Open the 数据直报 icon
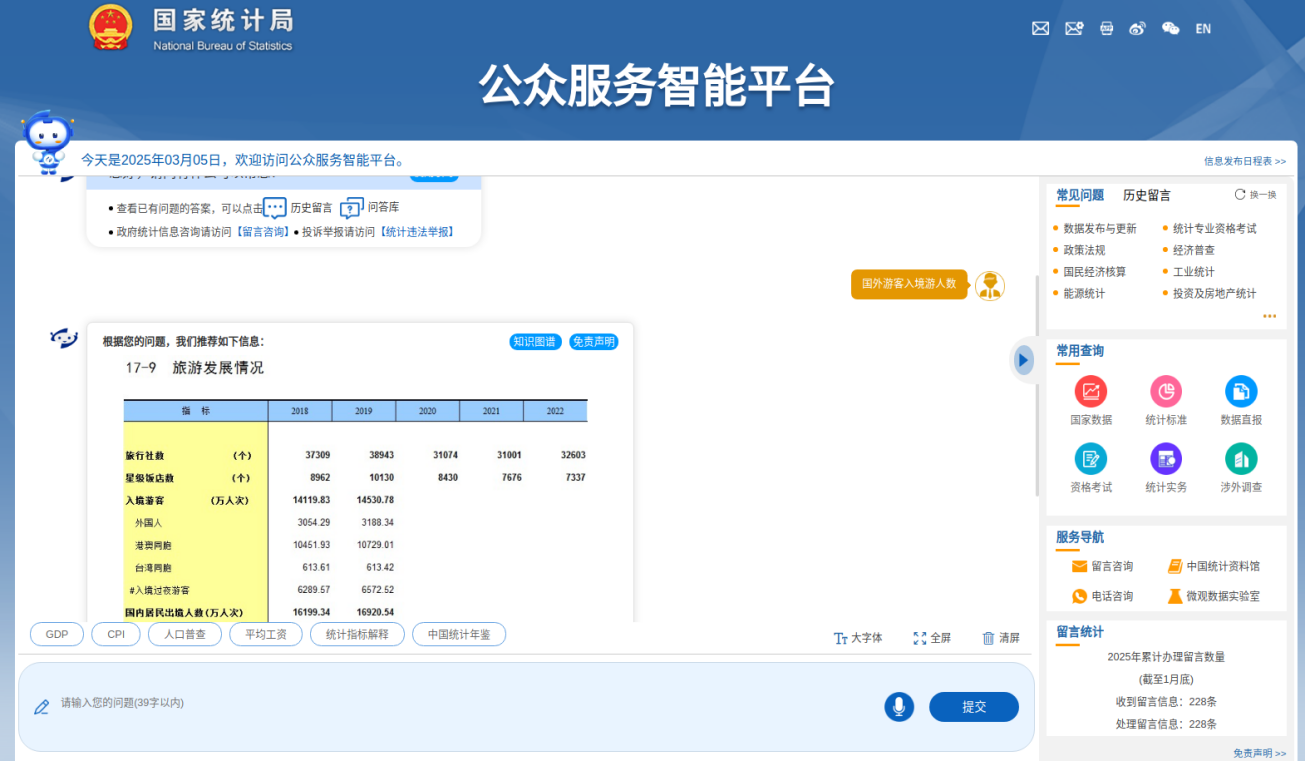1305x761 pixels. [1240, 391]
